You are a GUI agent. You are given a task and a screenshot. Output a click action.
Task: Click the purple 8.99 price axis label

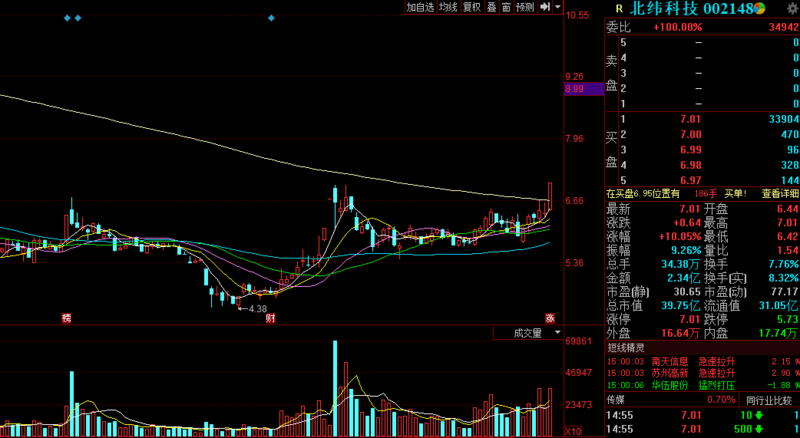point(575,89)
